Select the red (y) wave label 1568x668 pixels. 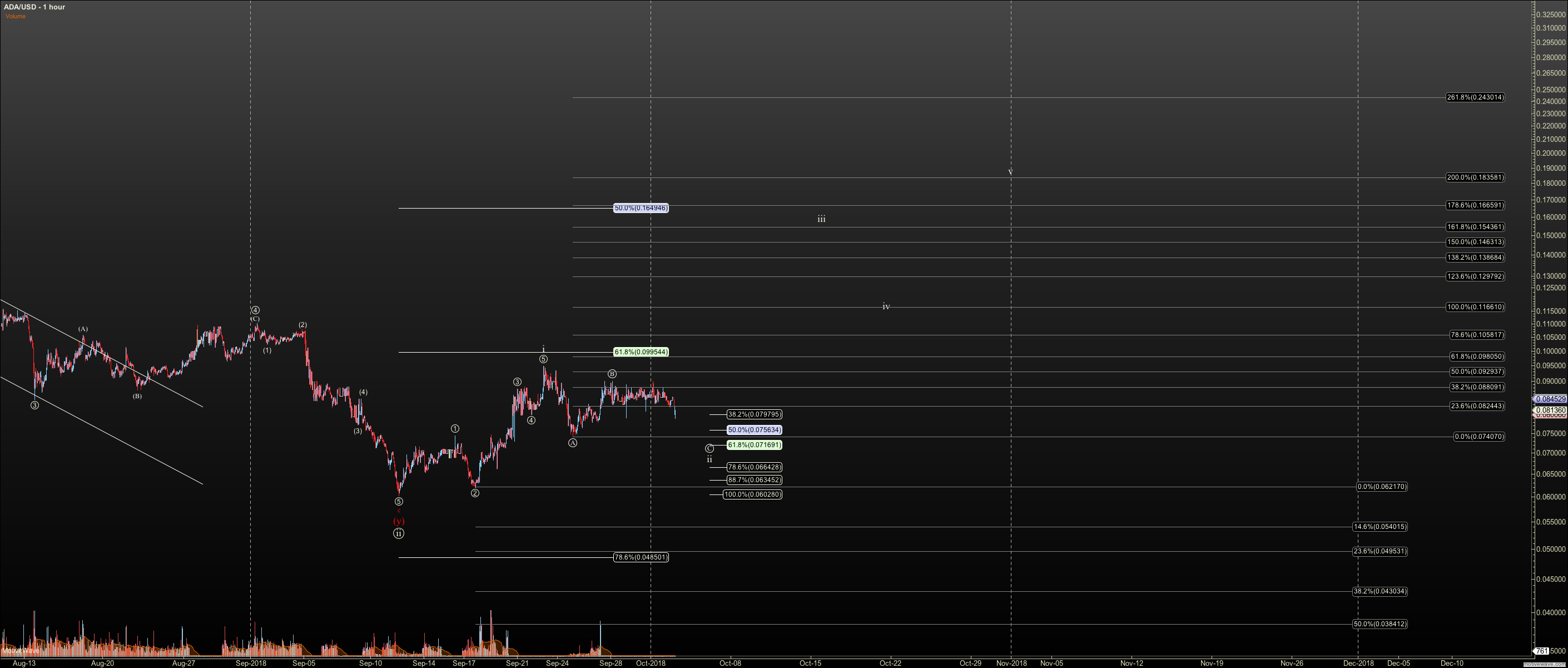pyautogui.click(x=398, y=521)
